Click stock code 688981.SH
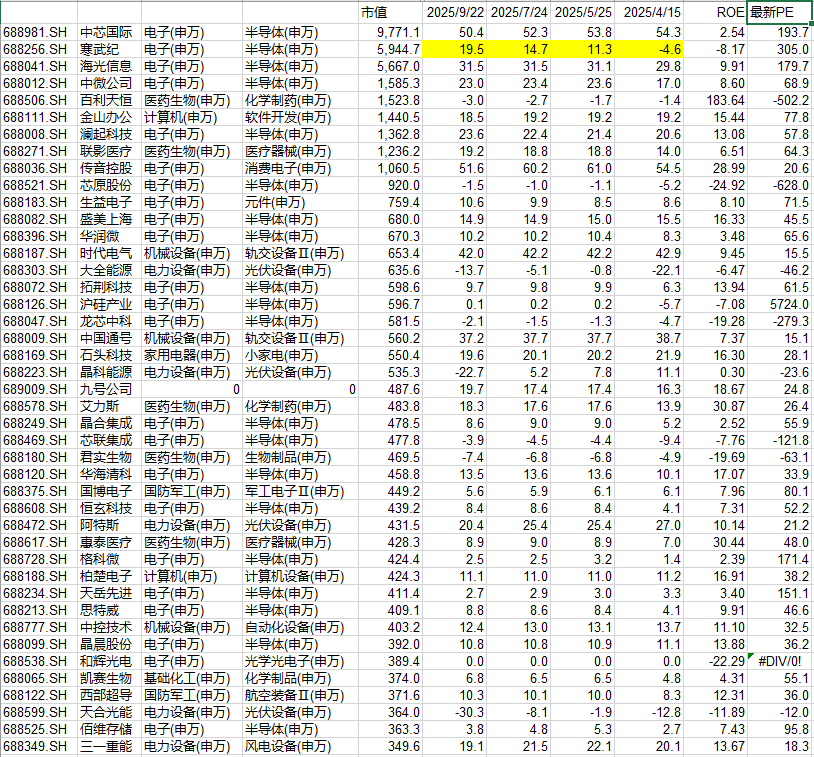The image size is (814, 757). (39, 32)
